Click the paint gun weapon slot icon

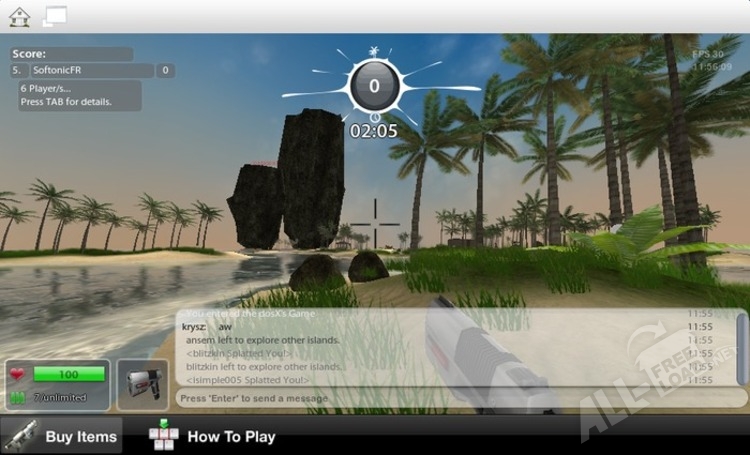(142, 384)
